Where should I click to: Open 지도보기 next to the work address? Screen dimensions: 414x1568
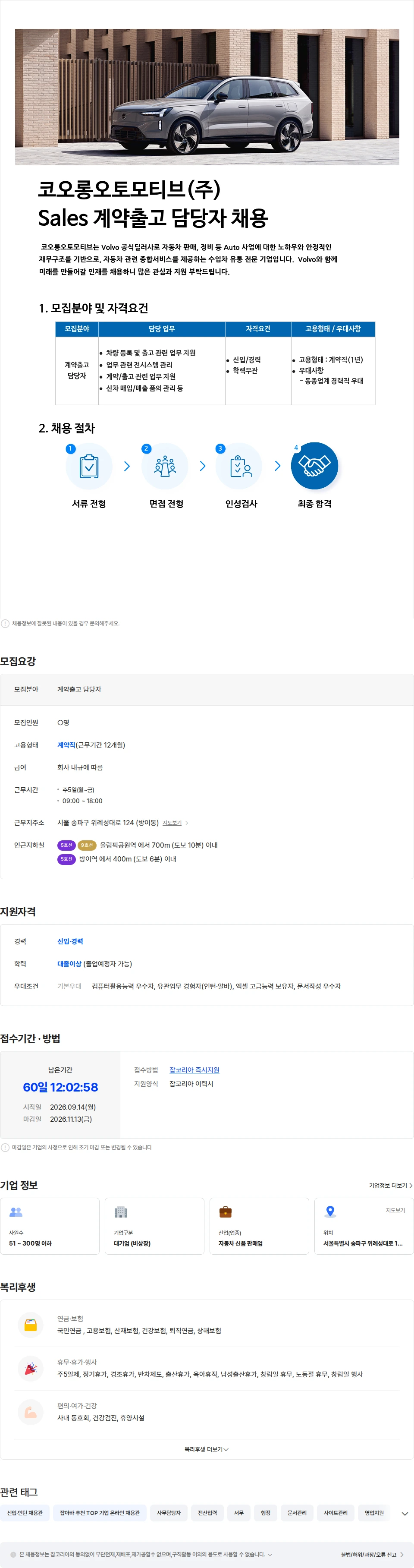[172, 823]
